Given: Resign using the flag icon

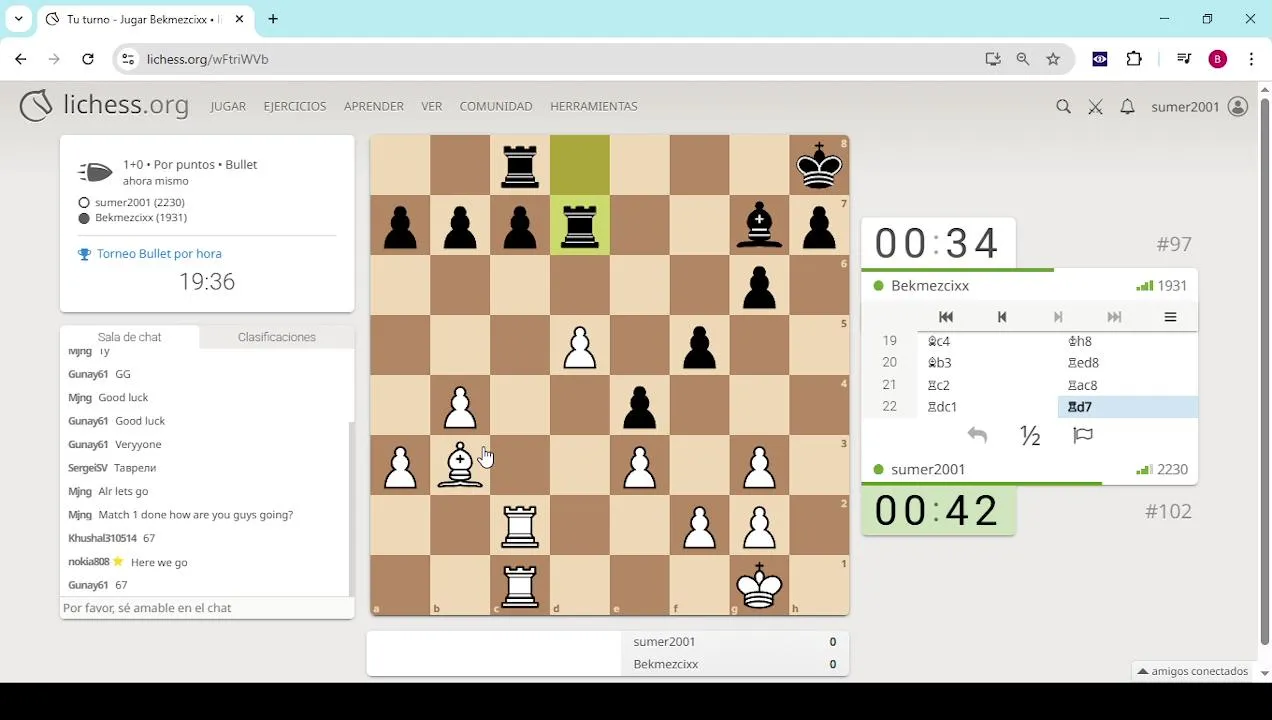Looking at the screenshot, I should [1083, 435].
